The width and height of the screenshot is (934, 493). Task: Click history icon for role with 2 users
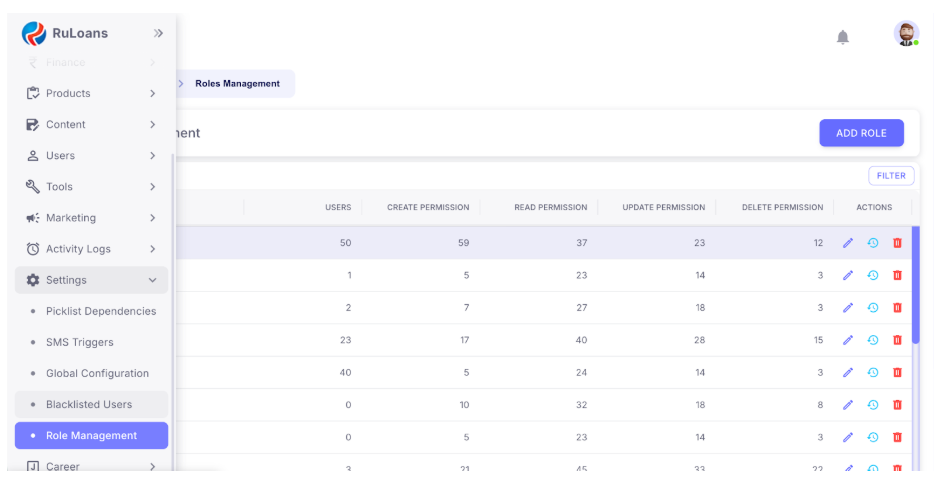[x=872, y=308]
